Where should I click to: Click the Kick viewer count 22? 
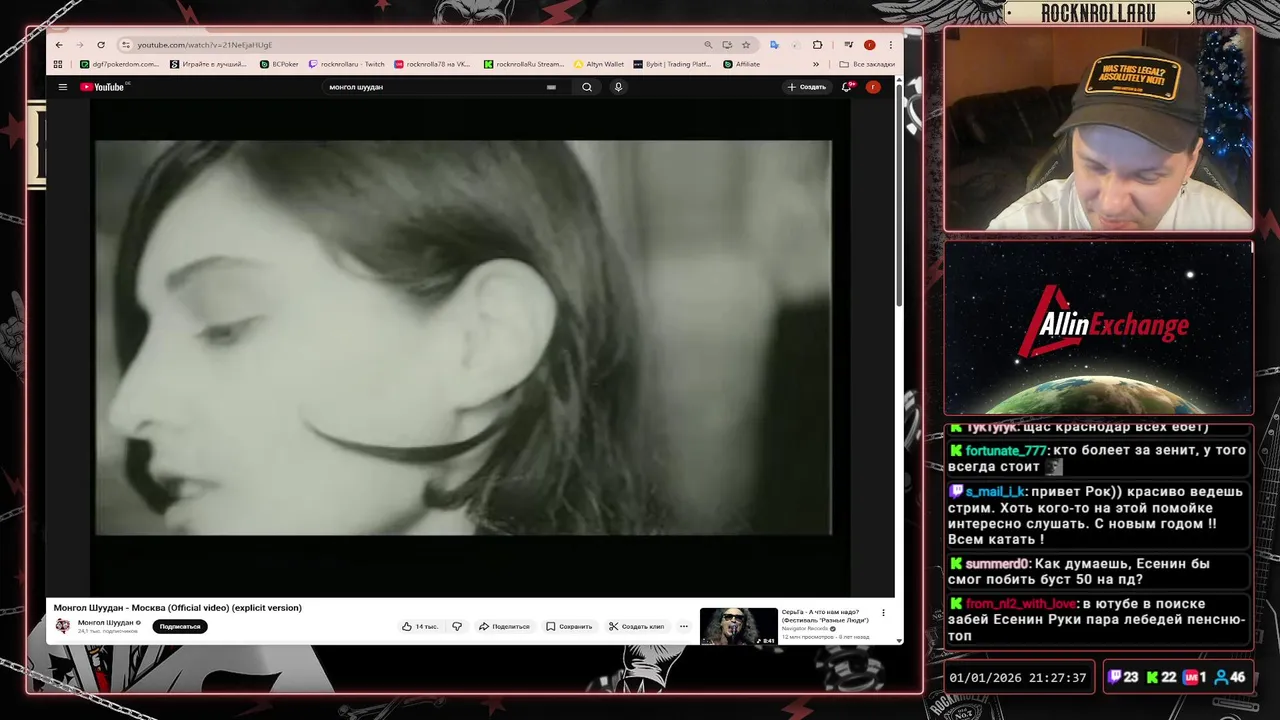(1161, 677)
